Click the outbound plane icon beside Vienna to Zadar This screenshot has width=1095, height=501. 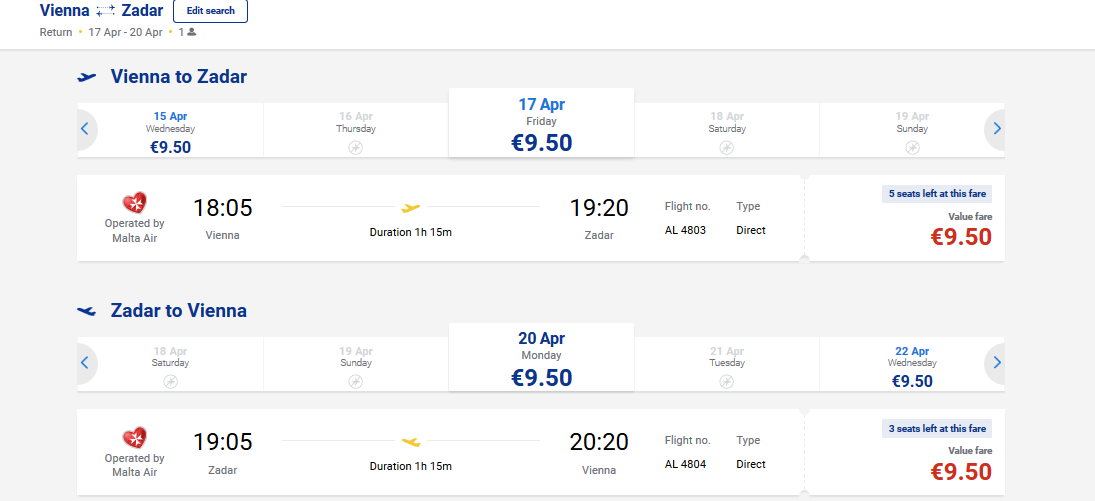pyautogui.click(x=87, y=77)
